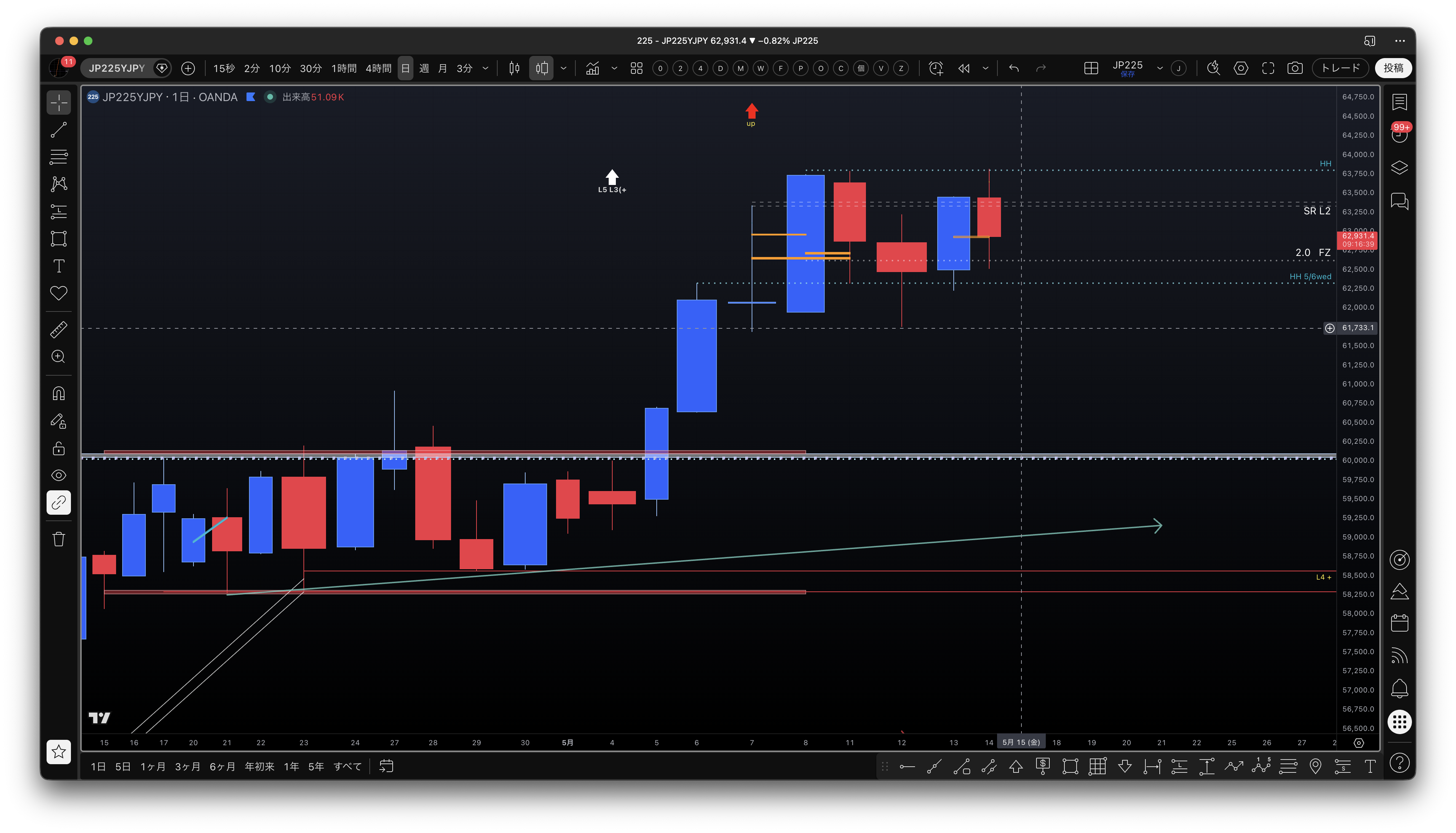
Task: Expand the chart style dropdown
Action: click(563, 69)
